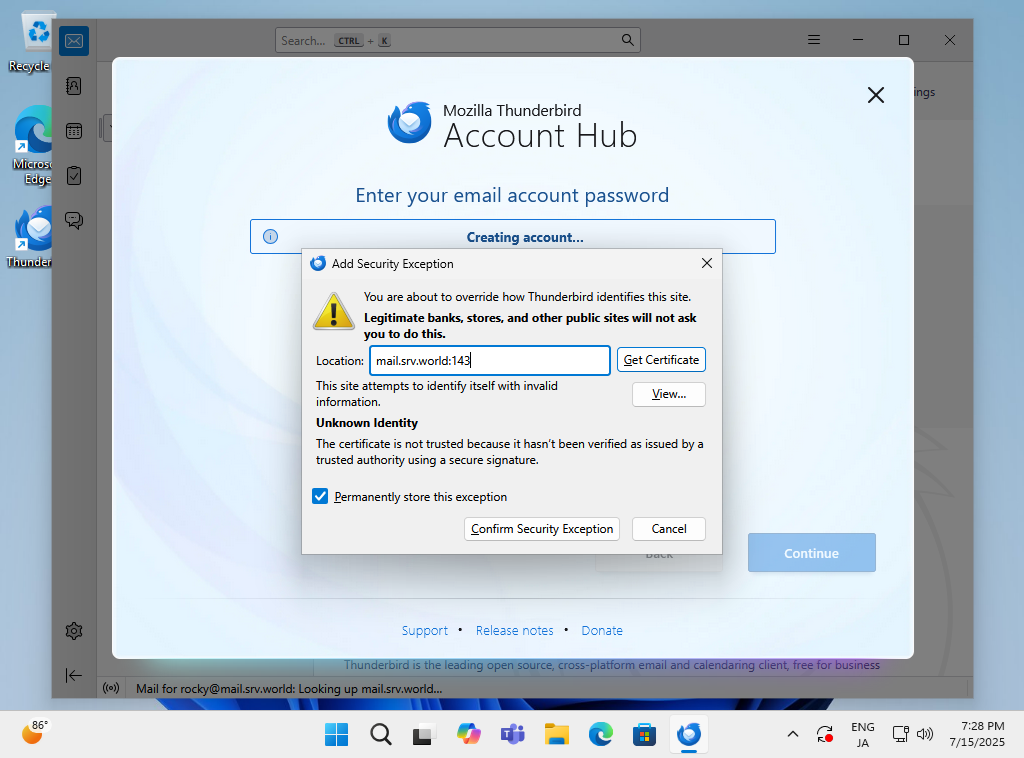Click View... certificate button

[x=669, y=394]
